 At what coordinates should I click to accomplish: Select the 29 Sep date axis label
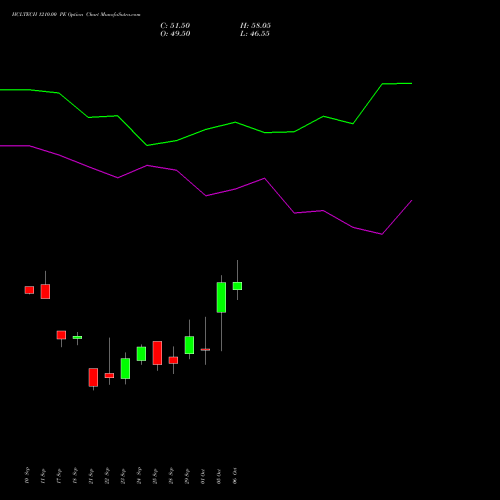[x=187, y=476]
